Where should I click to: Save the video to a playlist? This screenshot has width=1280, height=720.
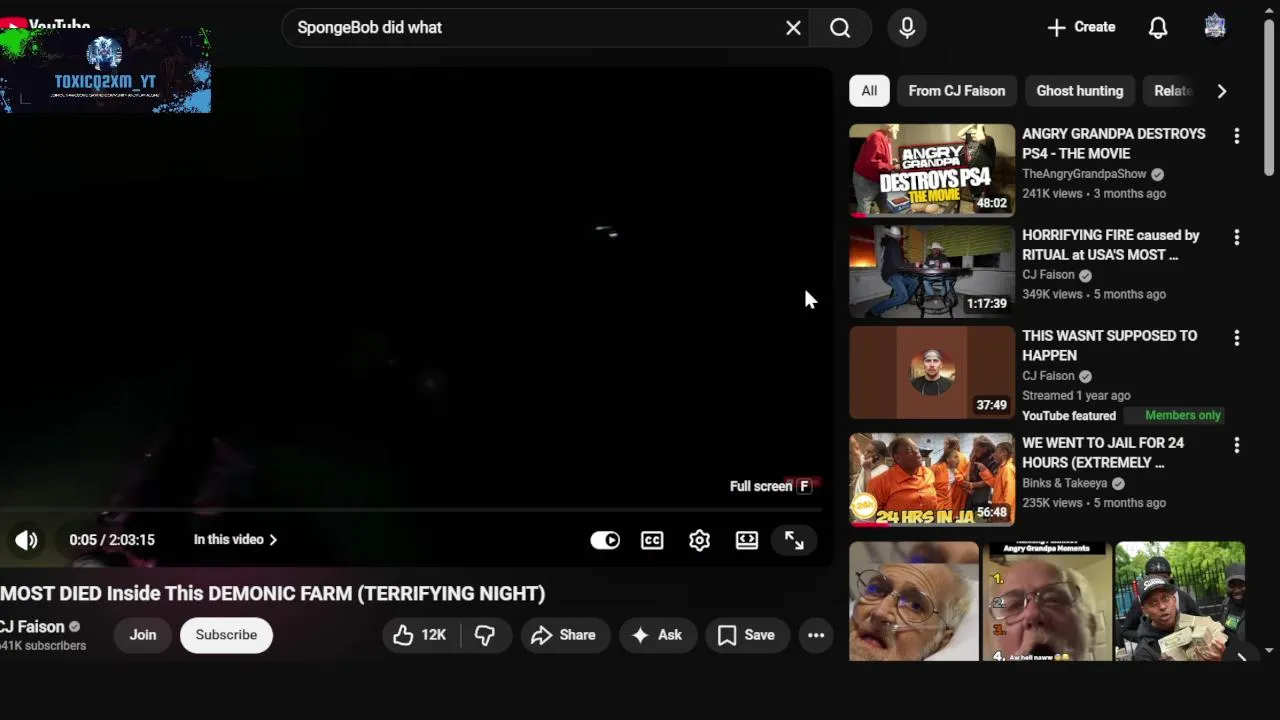click(747, 635)
